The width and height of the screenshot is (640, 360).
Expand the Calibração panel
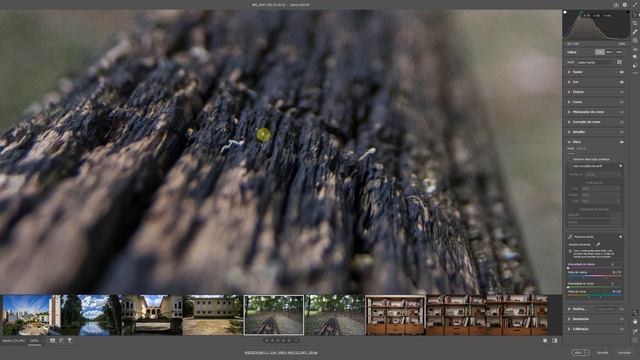569,329
